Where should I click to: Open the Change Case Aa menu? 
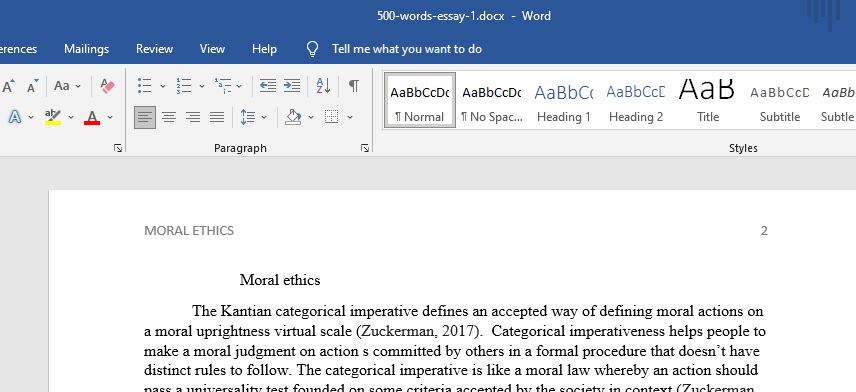click(67, 86)
